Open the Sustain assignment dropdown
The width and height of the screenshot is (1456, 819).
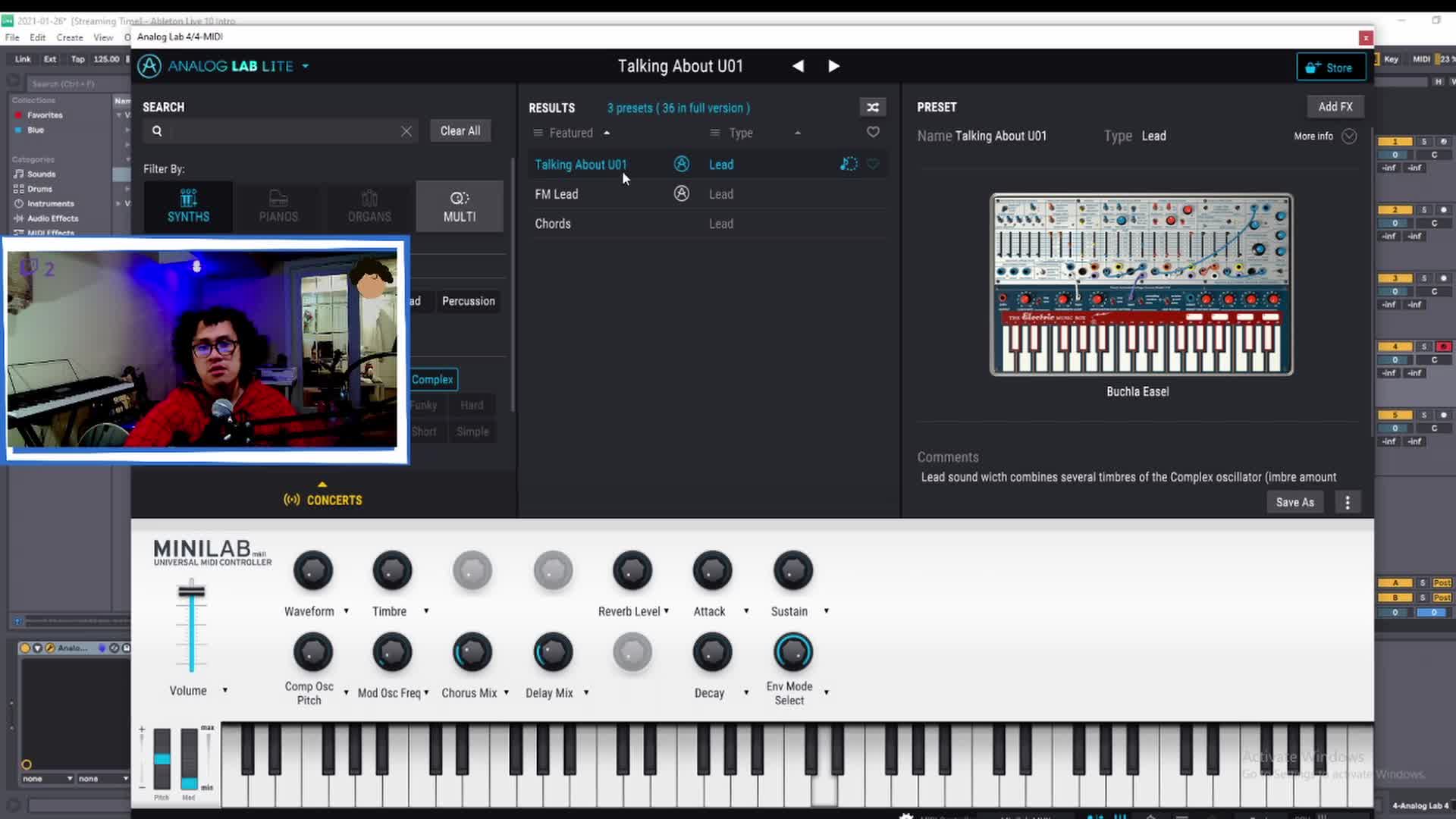827,611
